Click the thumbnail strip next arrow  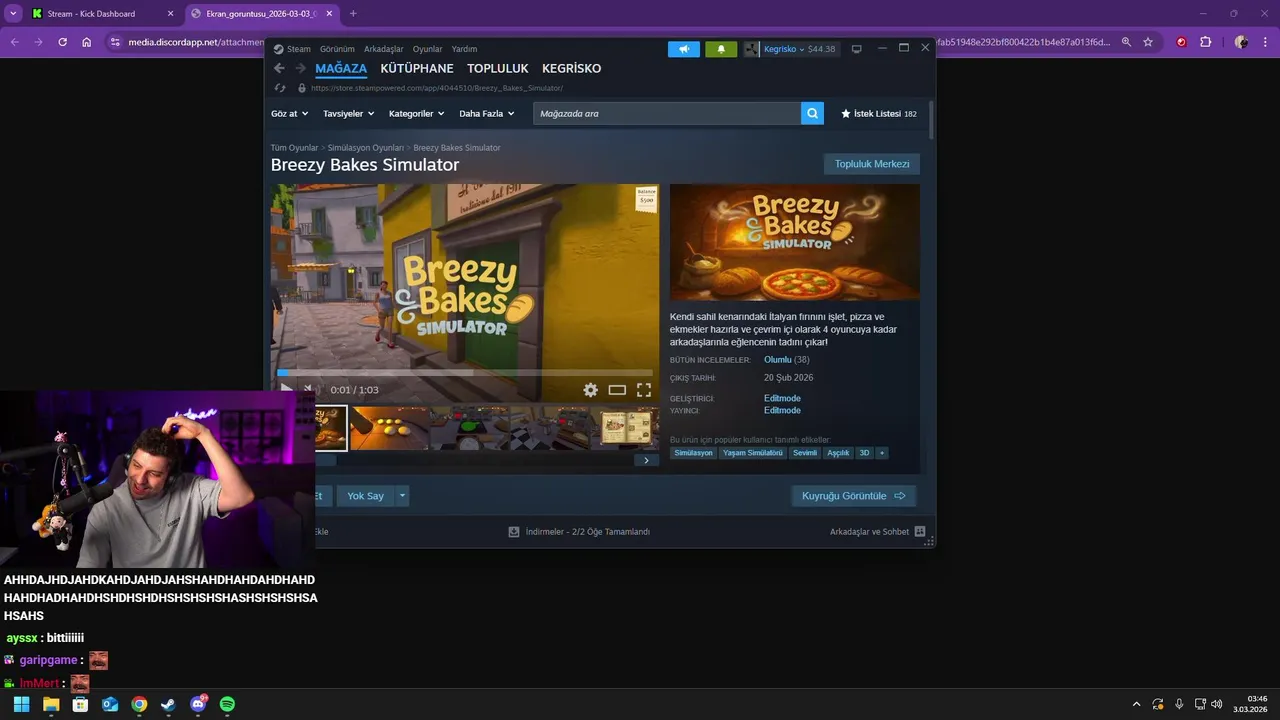pos(646,460)
